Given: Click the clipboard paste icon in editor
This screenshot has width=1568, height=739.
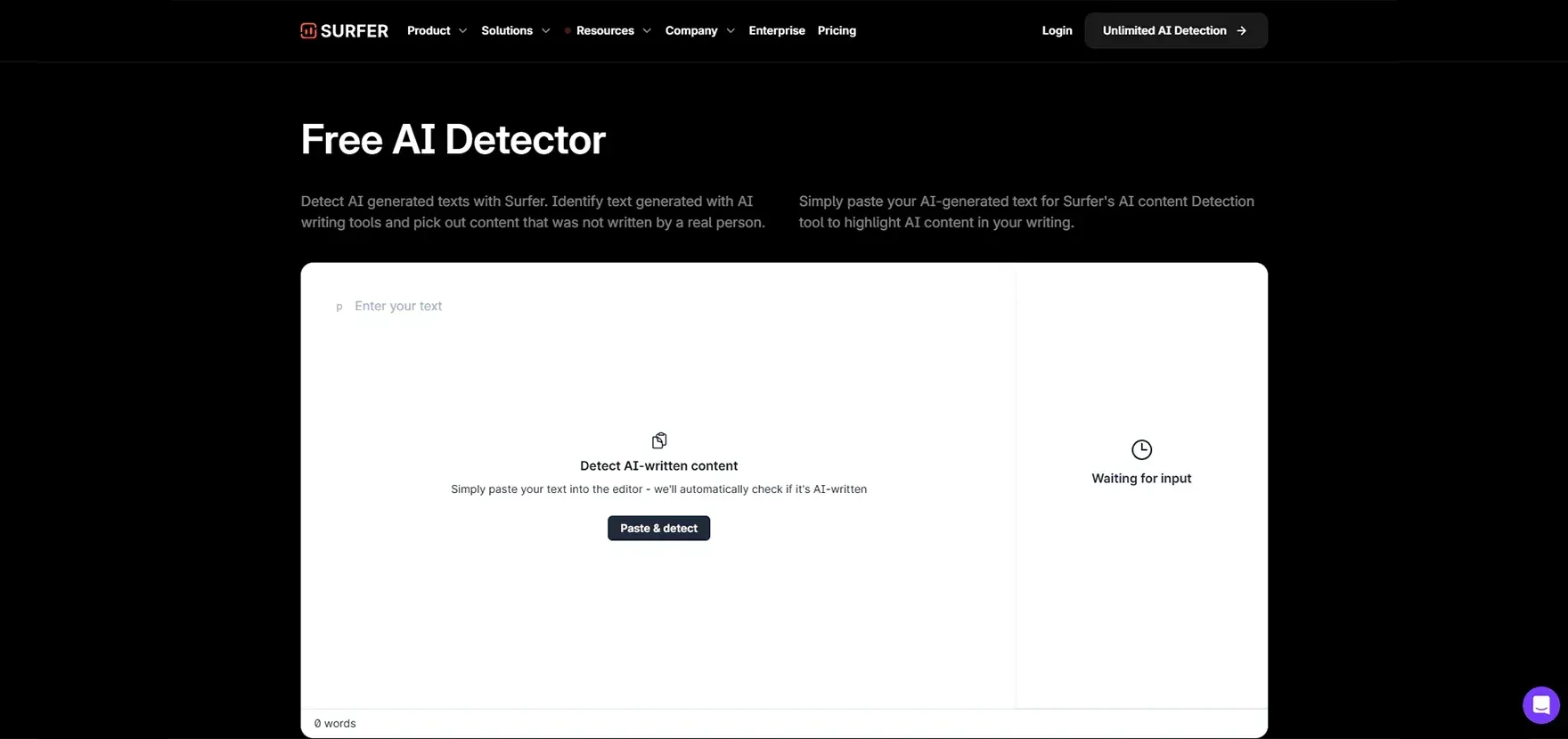Looking at the screenshot, I should [659, 440].
